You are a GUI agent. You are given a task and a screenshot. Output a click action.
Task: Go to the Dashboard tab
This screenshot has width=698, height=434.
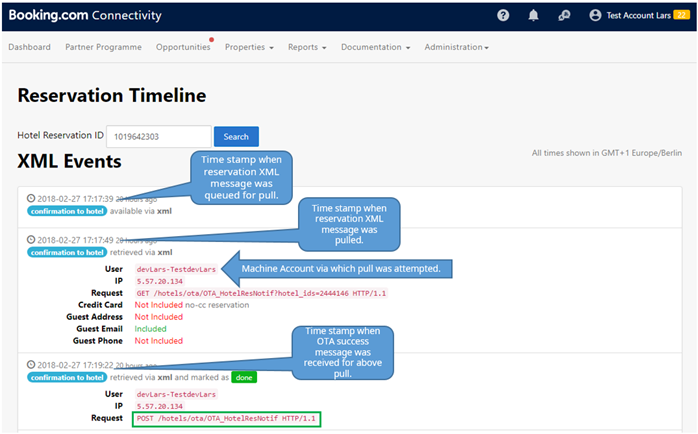coord(30,47)
